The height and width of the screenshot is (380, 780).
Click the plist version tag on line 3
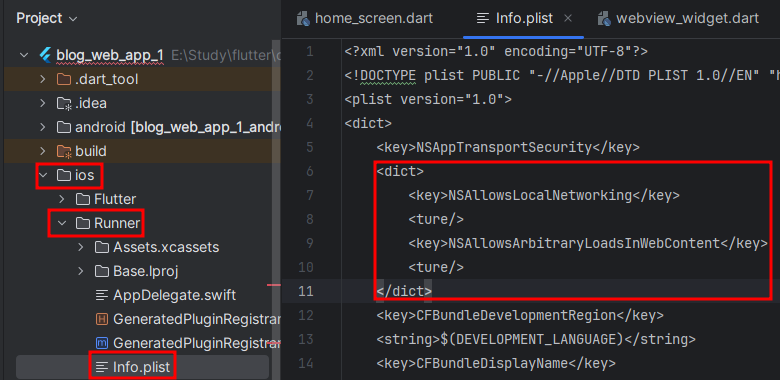(428, 99)
